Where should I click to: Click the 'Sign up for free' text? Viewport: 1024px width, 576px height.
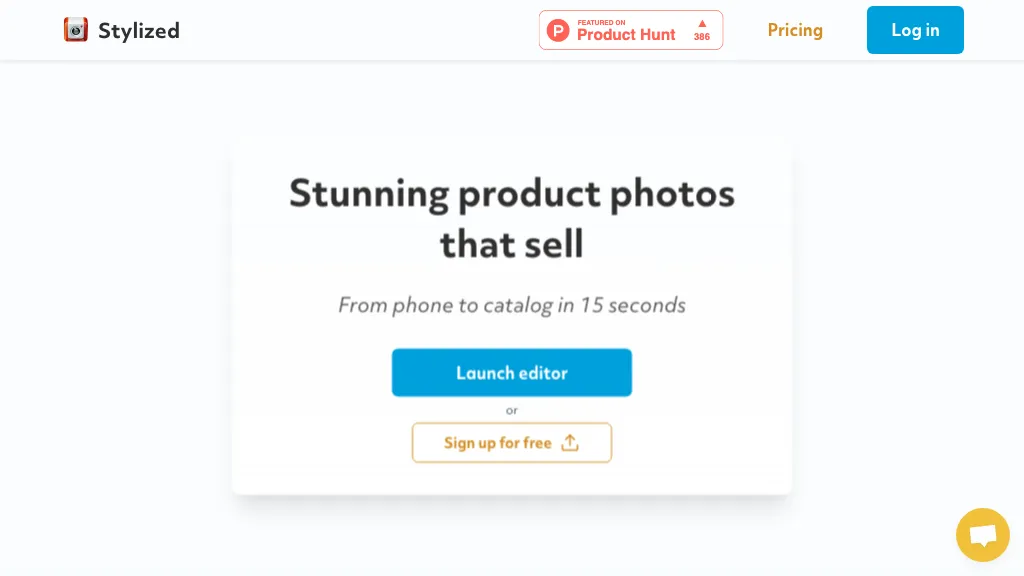pos(497,443)
